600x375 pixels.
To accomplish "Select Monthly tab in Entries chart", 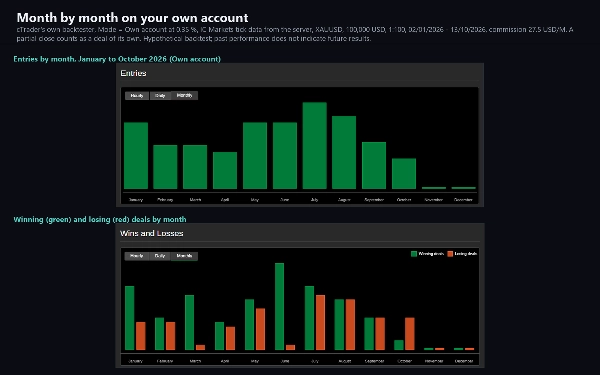I will (184, 96).
